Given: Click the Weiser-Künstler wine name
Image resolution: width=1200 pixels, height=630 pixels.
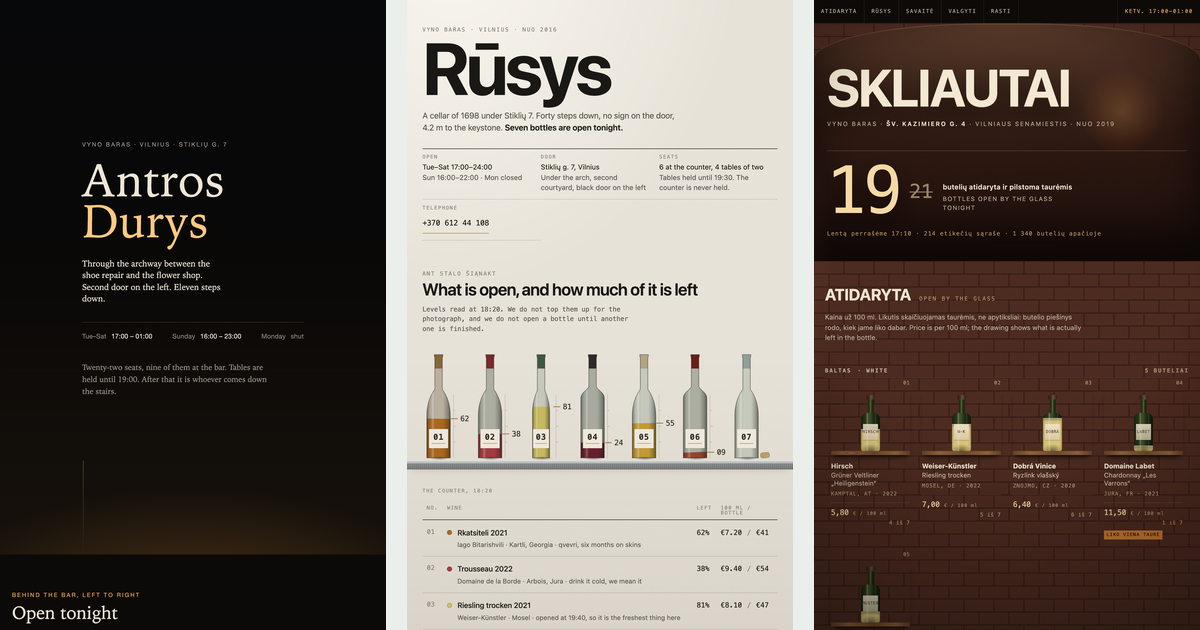Looking at the screenshot, I should tap(949, 466).
